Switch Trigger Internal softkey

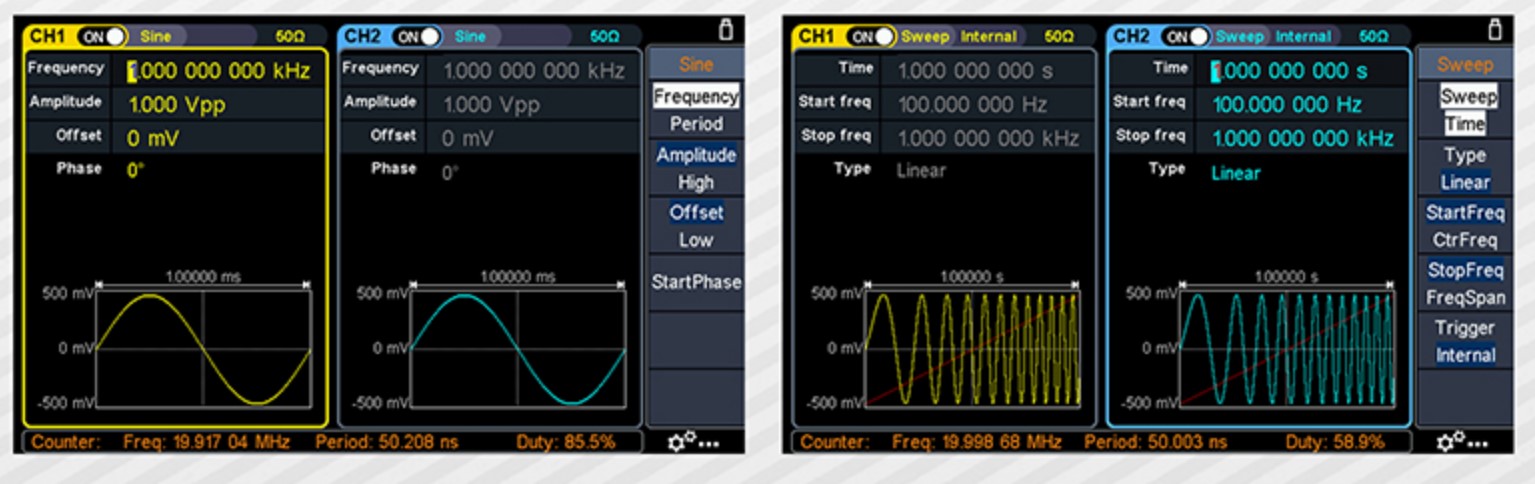click(x=1465, y=341)
